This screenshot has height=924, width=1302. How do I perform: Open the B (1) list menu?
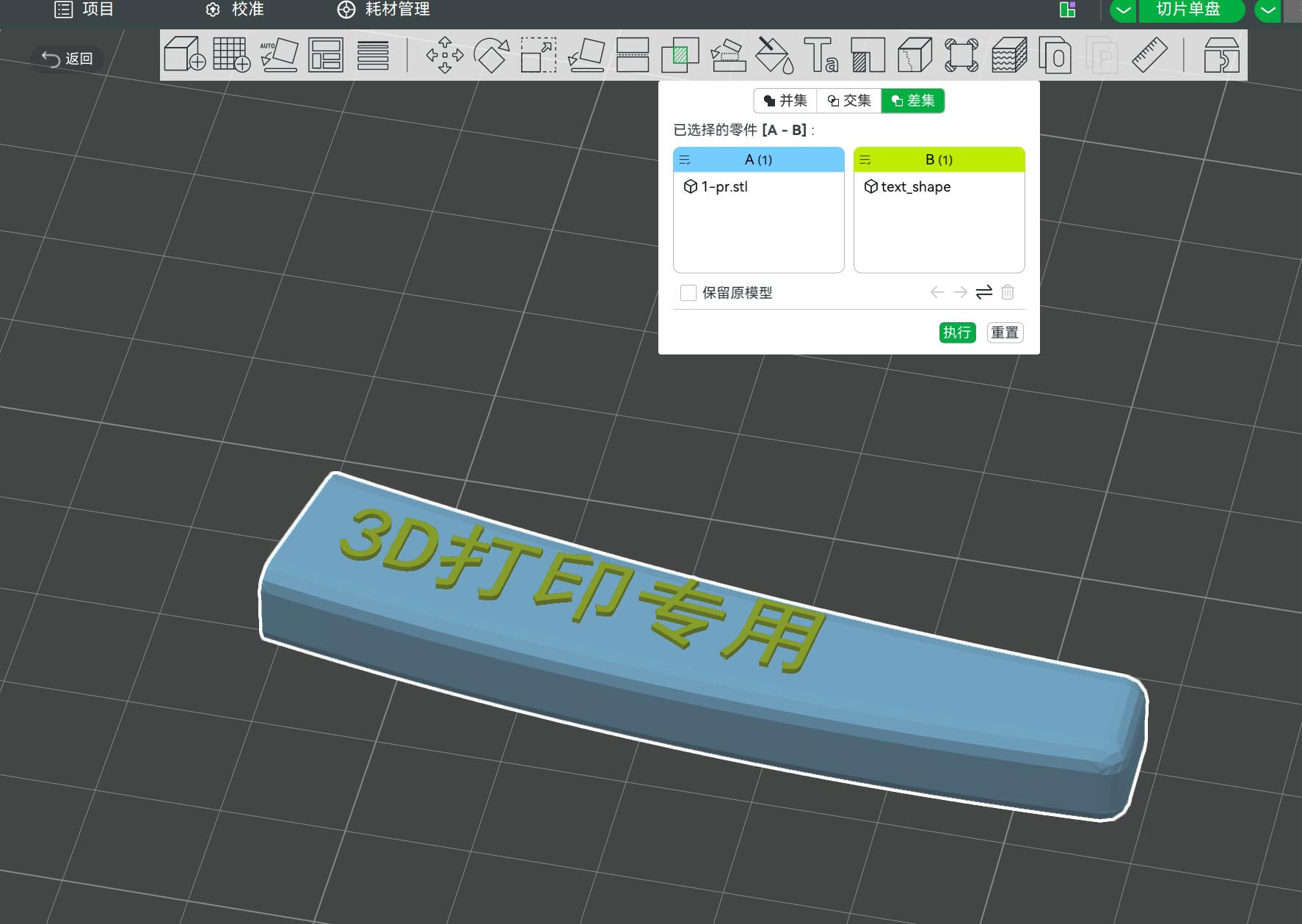(x=865, y=159)
